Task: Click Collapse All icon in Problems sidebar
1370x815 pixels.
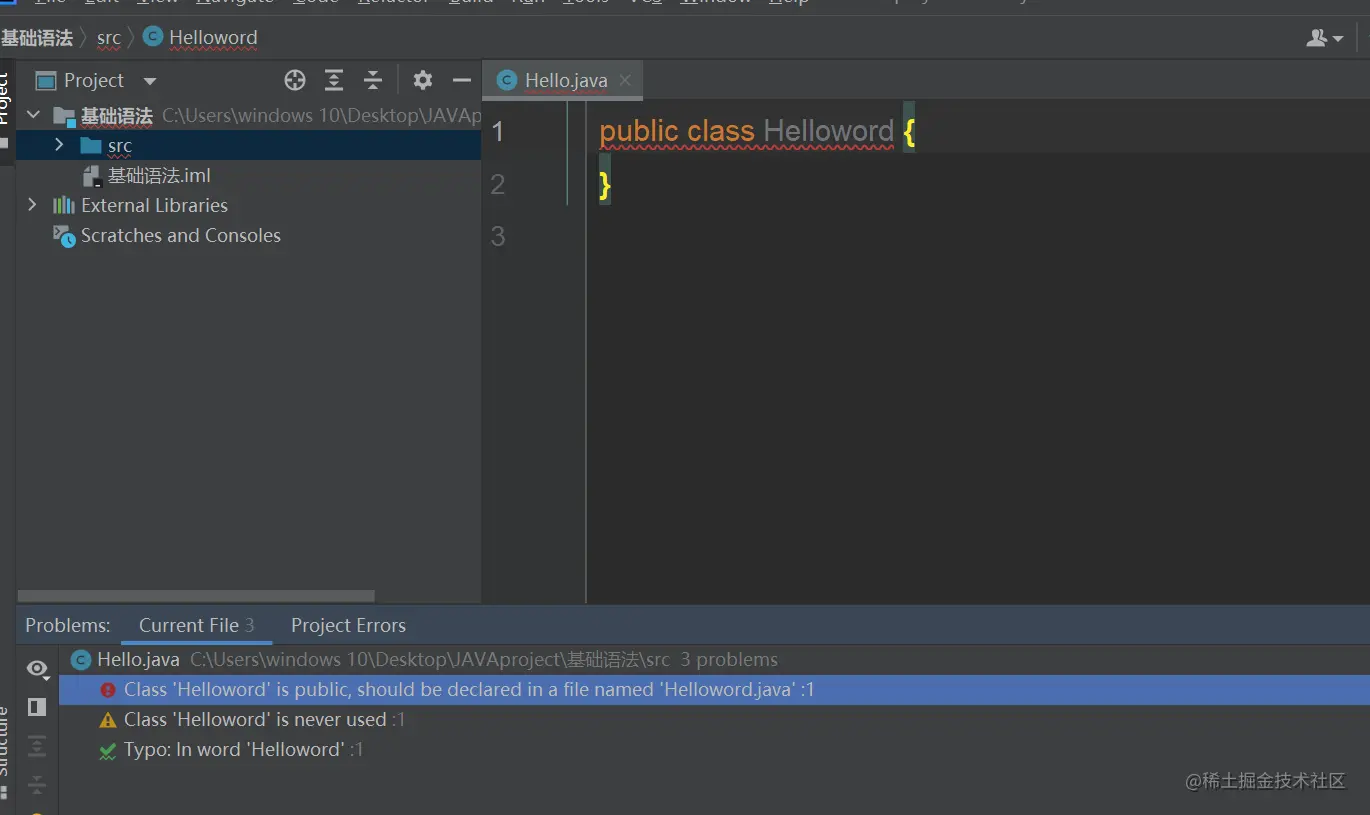Action: pos(37,784)
